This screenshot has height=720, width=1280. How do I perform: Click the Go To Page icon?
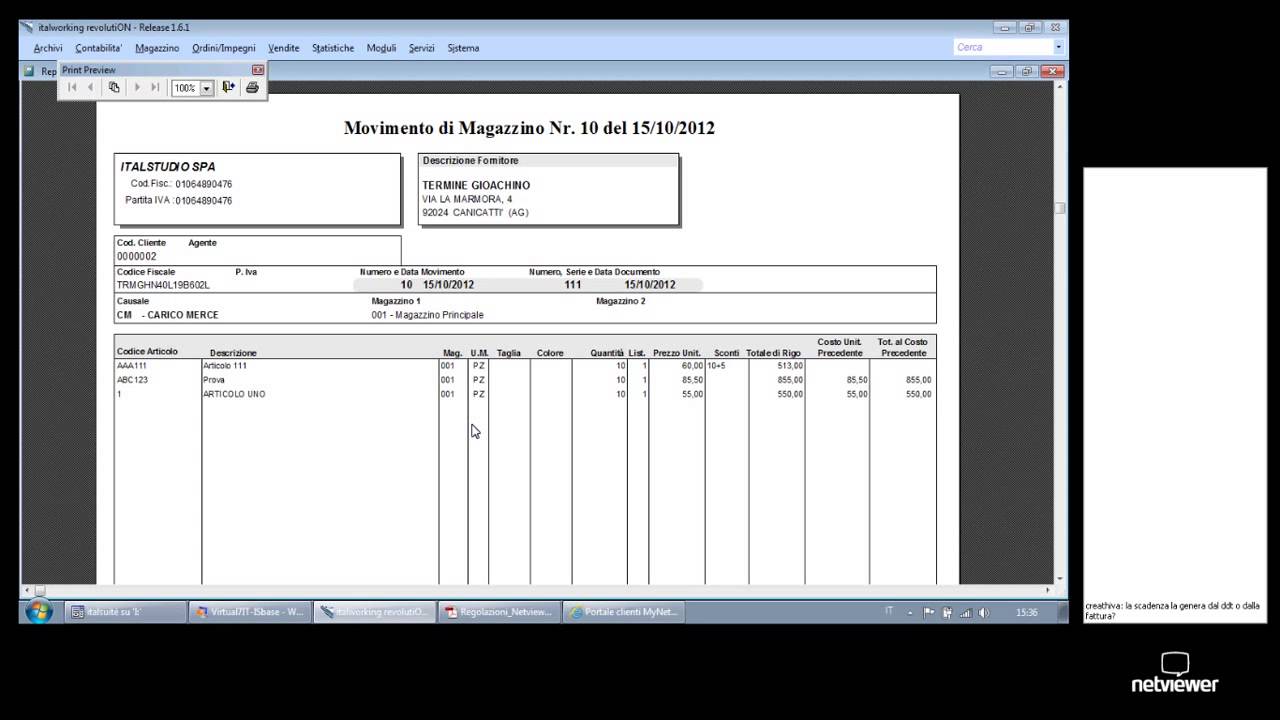(x=114, y=88)
